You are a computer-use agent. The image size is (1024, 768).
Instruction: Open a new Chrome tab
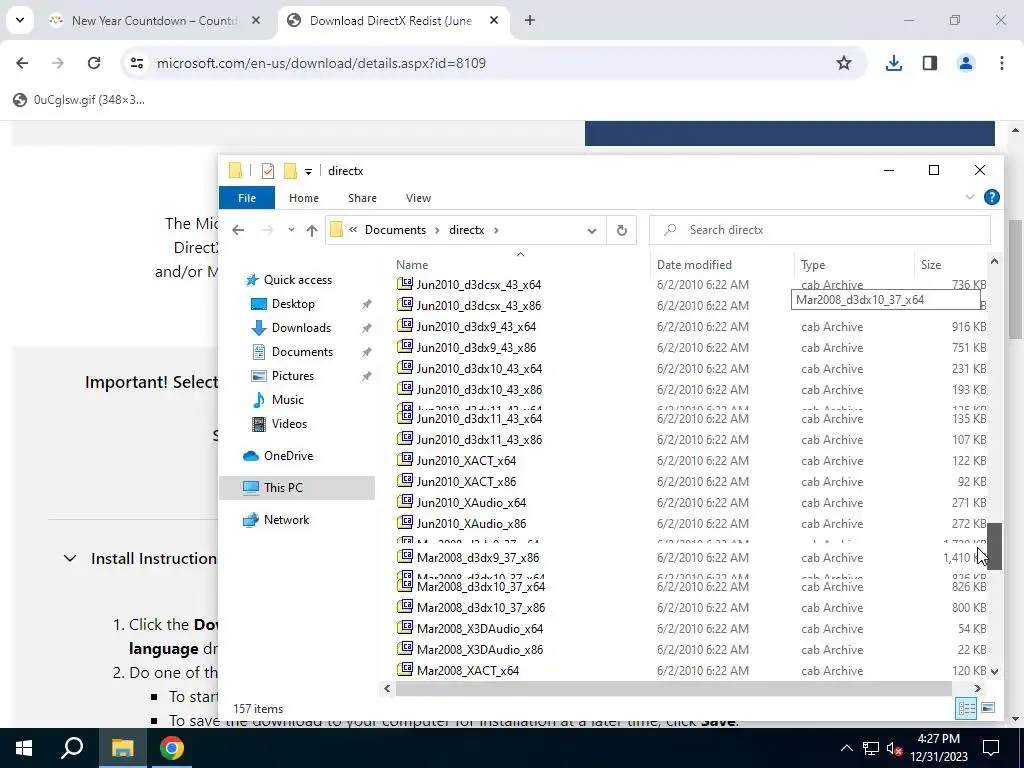pyautogui.click(x=530, y=21)
